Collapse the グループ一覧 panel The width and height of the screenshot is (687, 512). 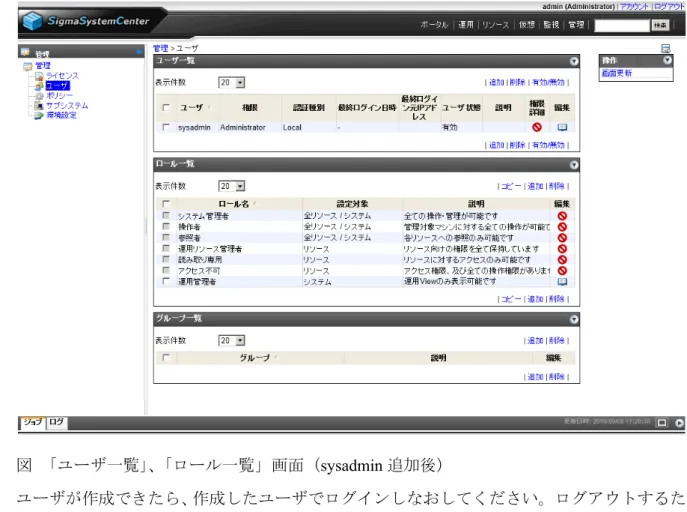pyautogui.click(x=574, y=320)
